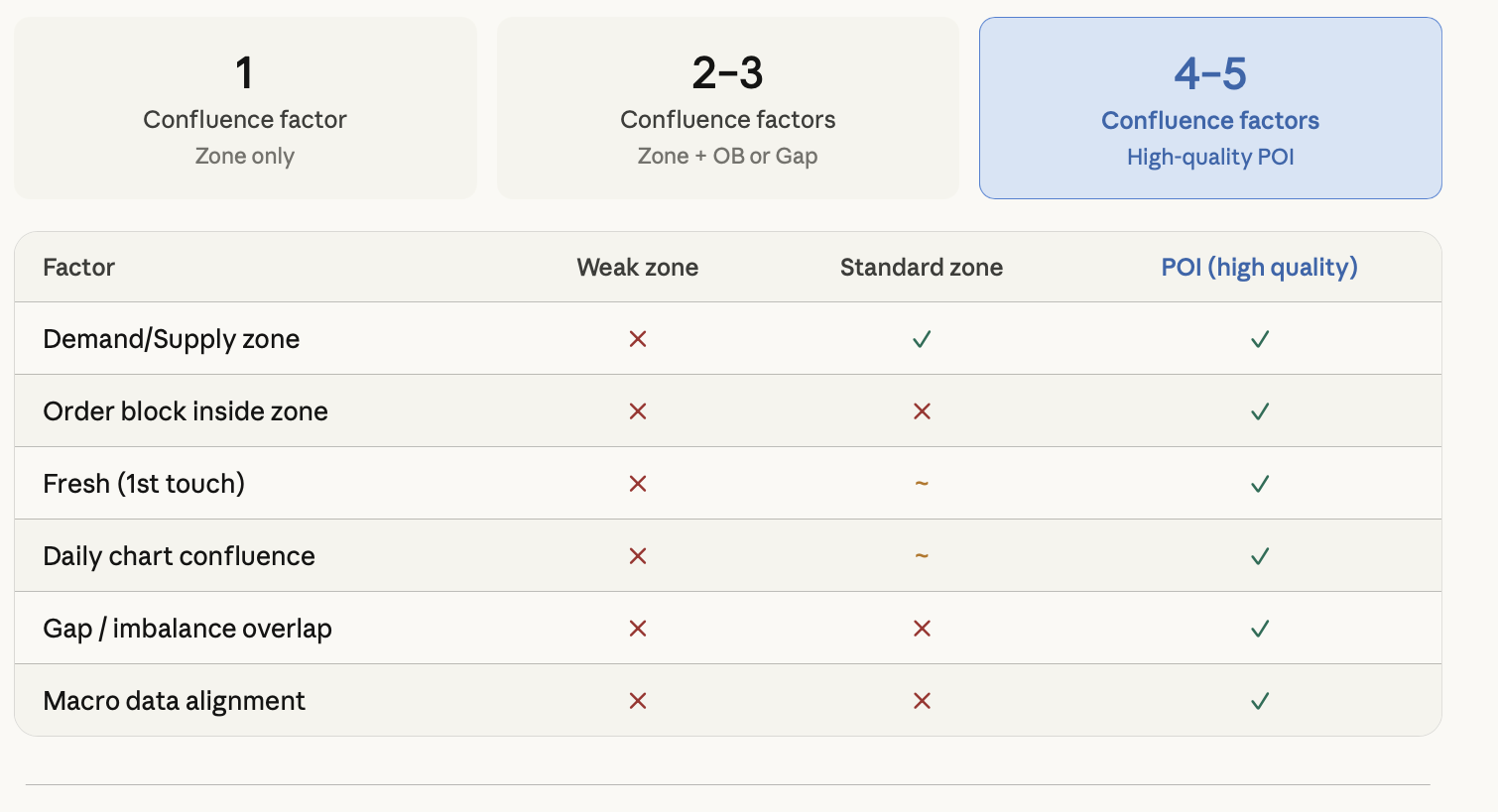The image size is (1498, 812).
Task: Click the POI (high quality) column header
Action: (x=1260, y=268)
